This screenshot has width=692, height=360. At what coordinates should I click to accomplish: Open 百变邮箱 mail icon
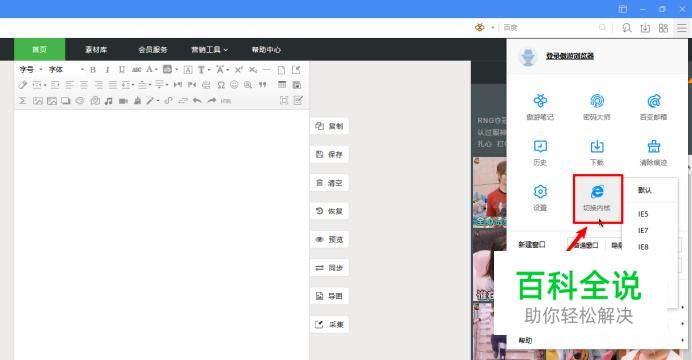pyautogui.click(x=654, y=106)
